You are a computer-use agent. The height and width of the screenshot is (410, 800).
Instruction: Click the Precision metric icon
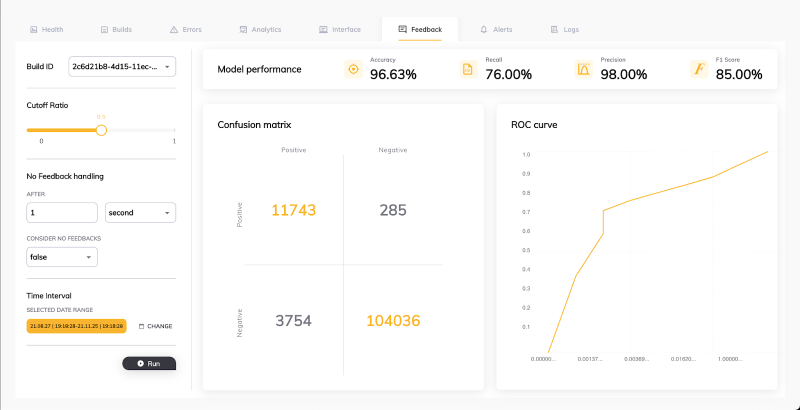(584, 69)
